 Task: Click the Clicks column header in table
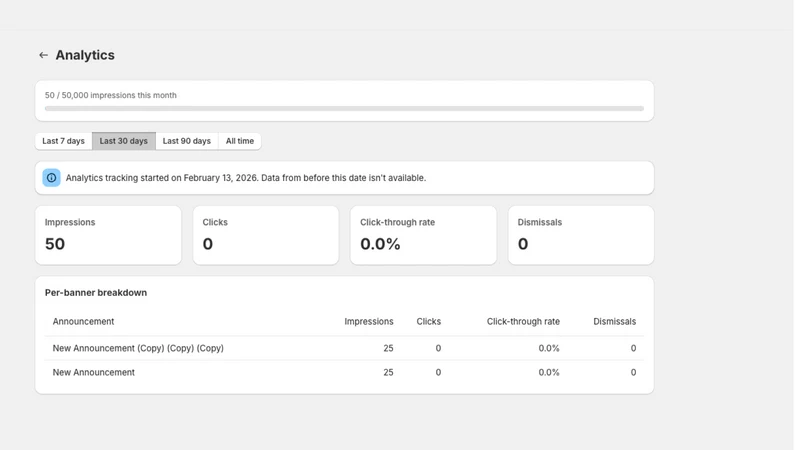tap(429, 321)
